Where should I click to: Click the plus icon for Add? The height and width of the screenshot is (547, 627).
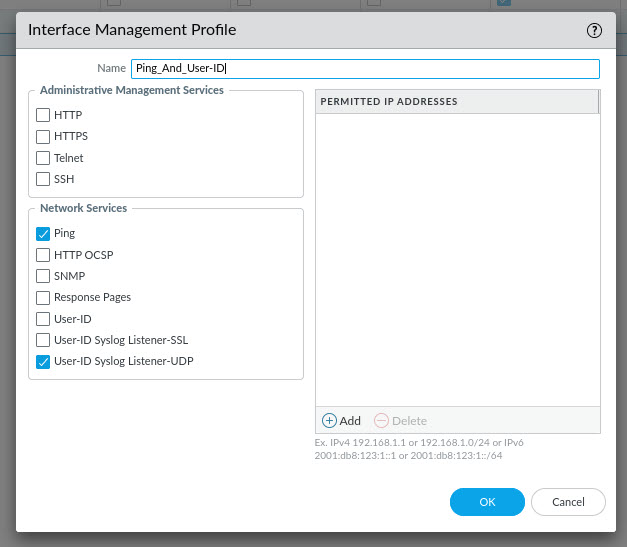tap(329, 421)
